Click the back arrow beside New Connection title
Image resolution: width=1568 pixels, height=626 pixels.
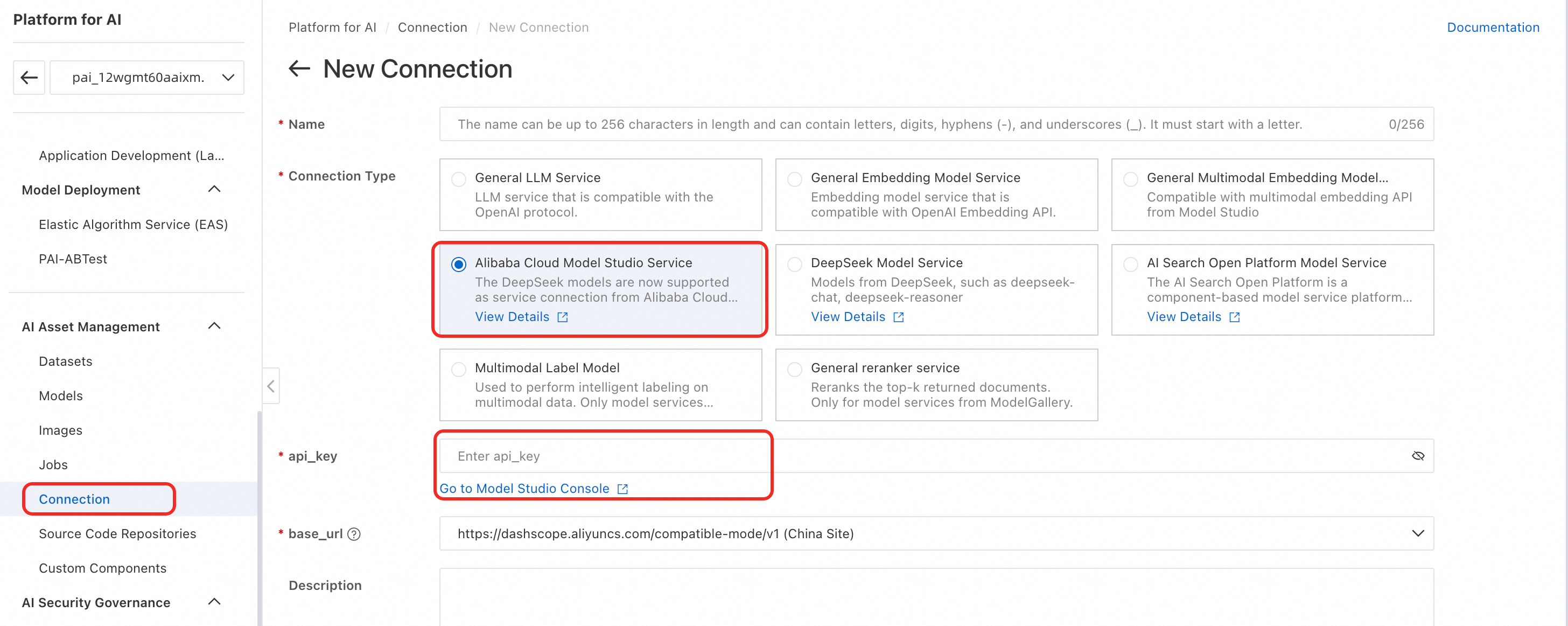[299, 69]
